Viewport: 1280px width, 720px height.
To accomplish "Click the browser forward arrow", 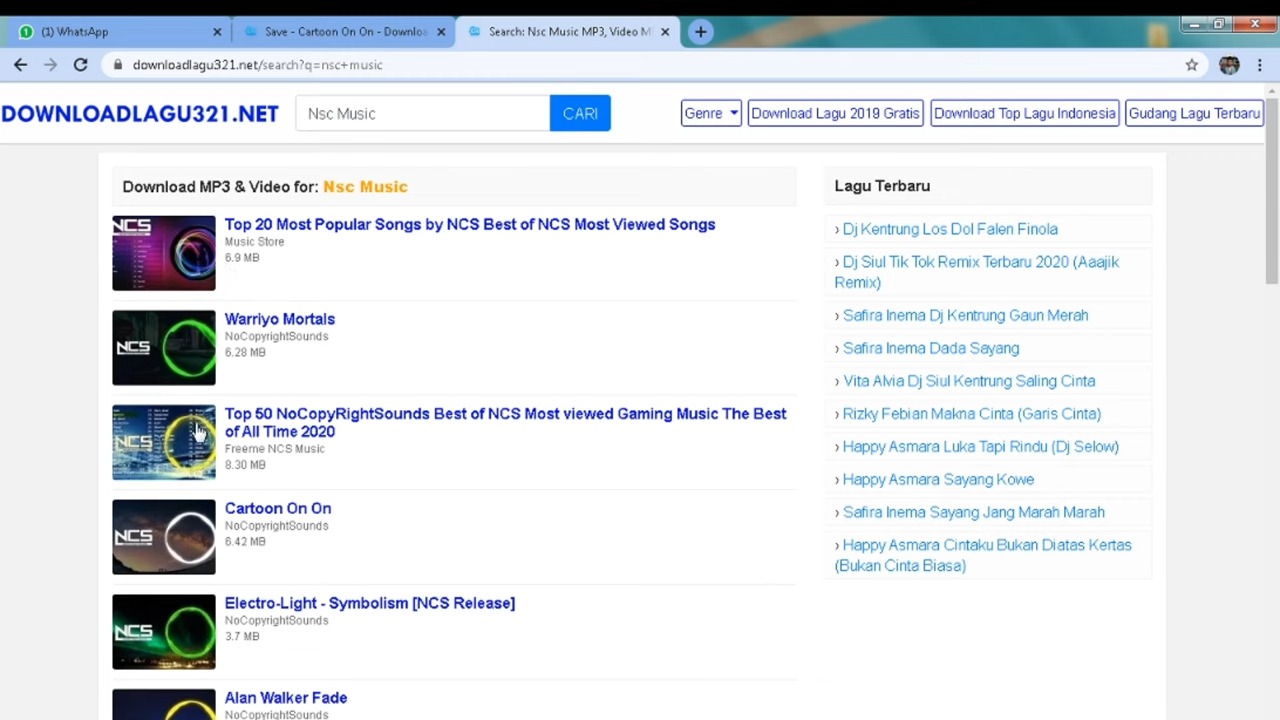I will coord(50,65).
